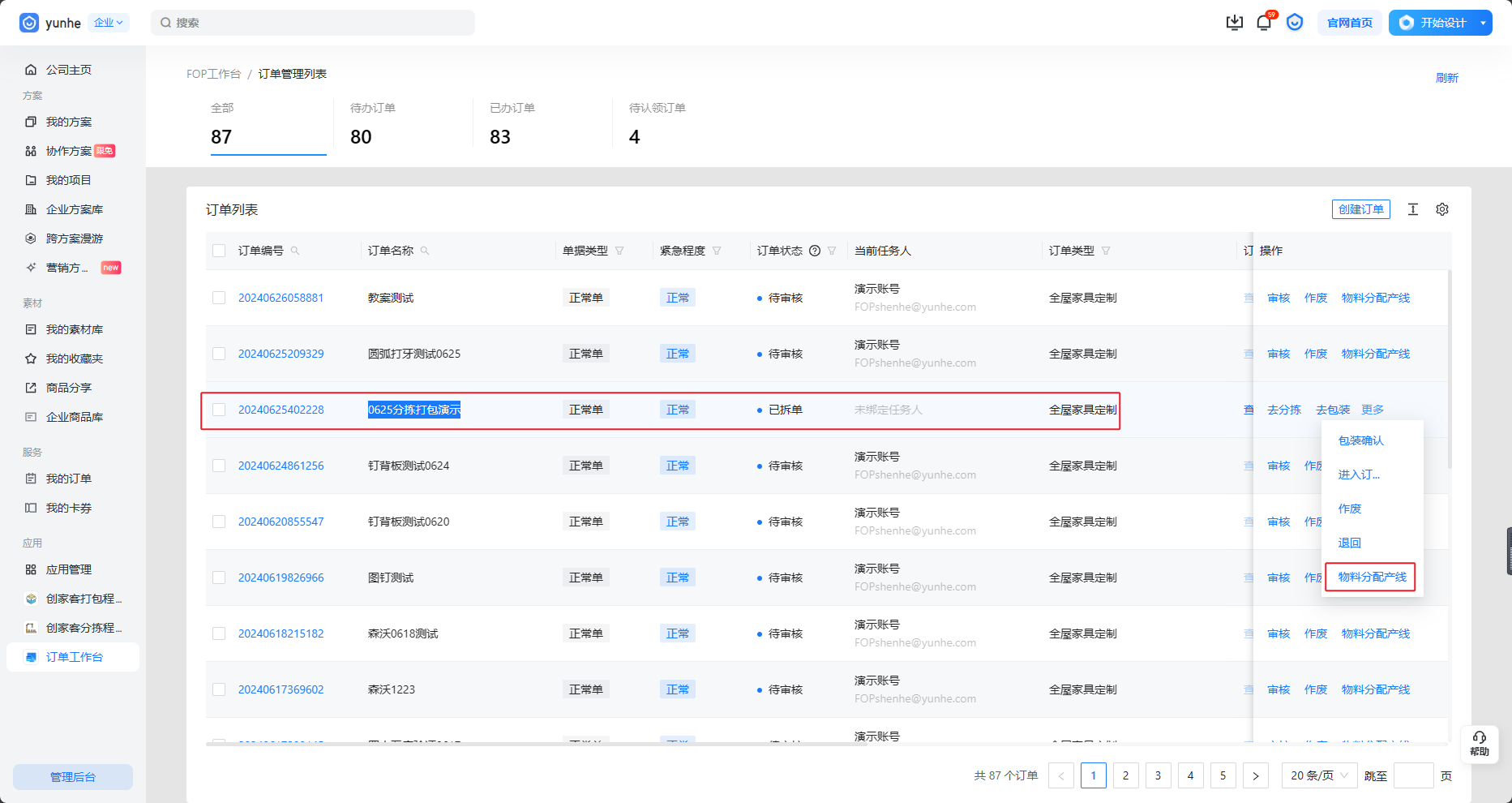1512x803 pixels.
Task: Click the 跳至 page number input field
Action: click(1413, 775)
